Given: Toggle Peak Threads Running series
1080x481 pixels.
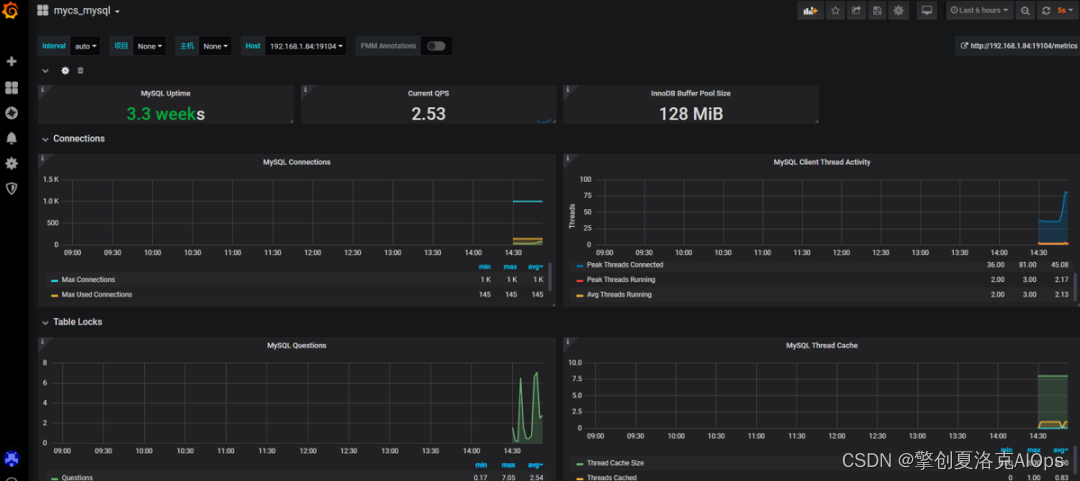Looking at the screenshot, I should coord(621,280).
